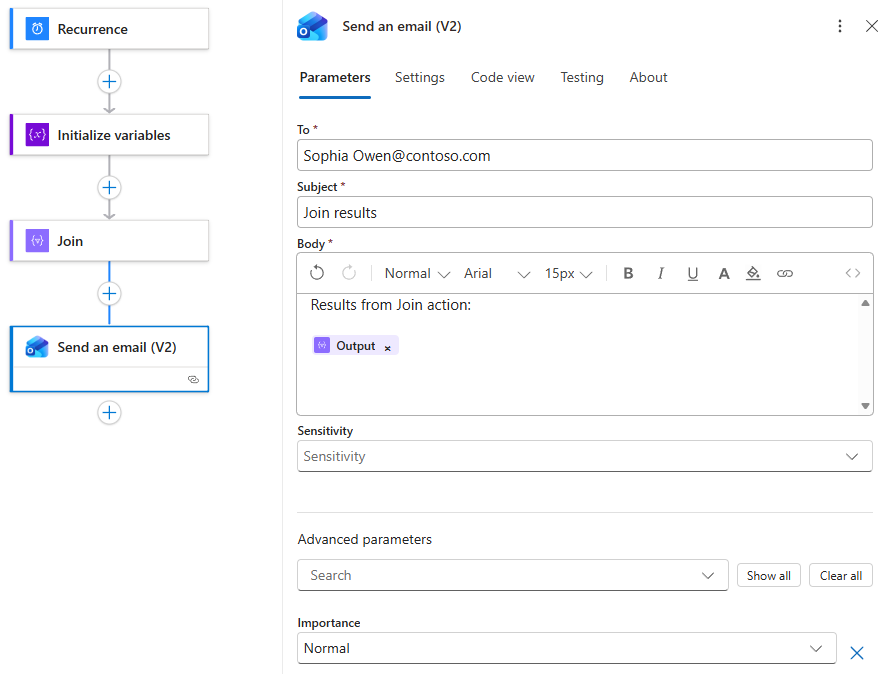Image resolution: width=883 pixels, height=674 pixels.
Task: Toggle bold formatting in body editor
Action: pyautogui.click(x=628, y=273)
